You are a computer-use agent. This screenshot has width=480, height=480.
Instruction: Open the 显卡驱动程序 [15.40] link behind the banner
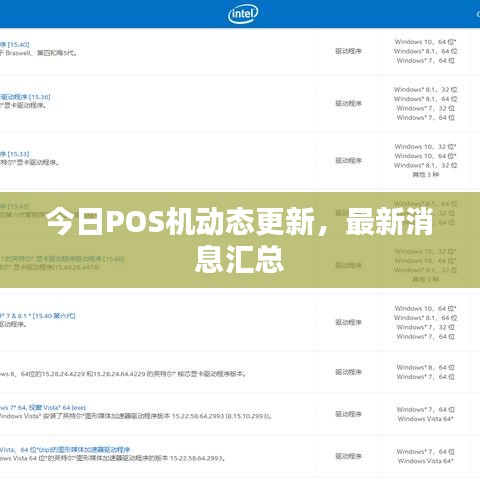62,259
